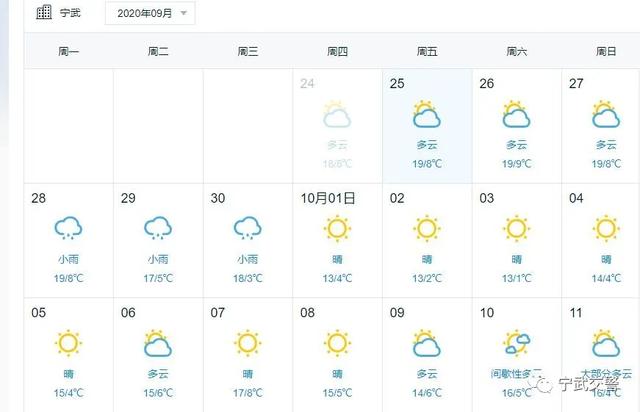Select the day 26 calendar cell

(x=516, y=125)
